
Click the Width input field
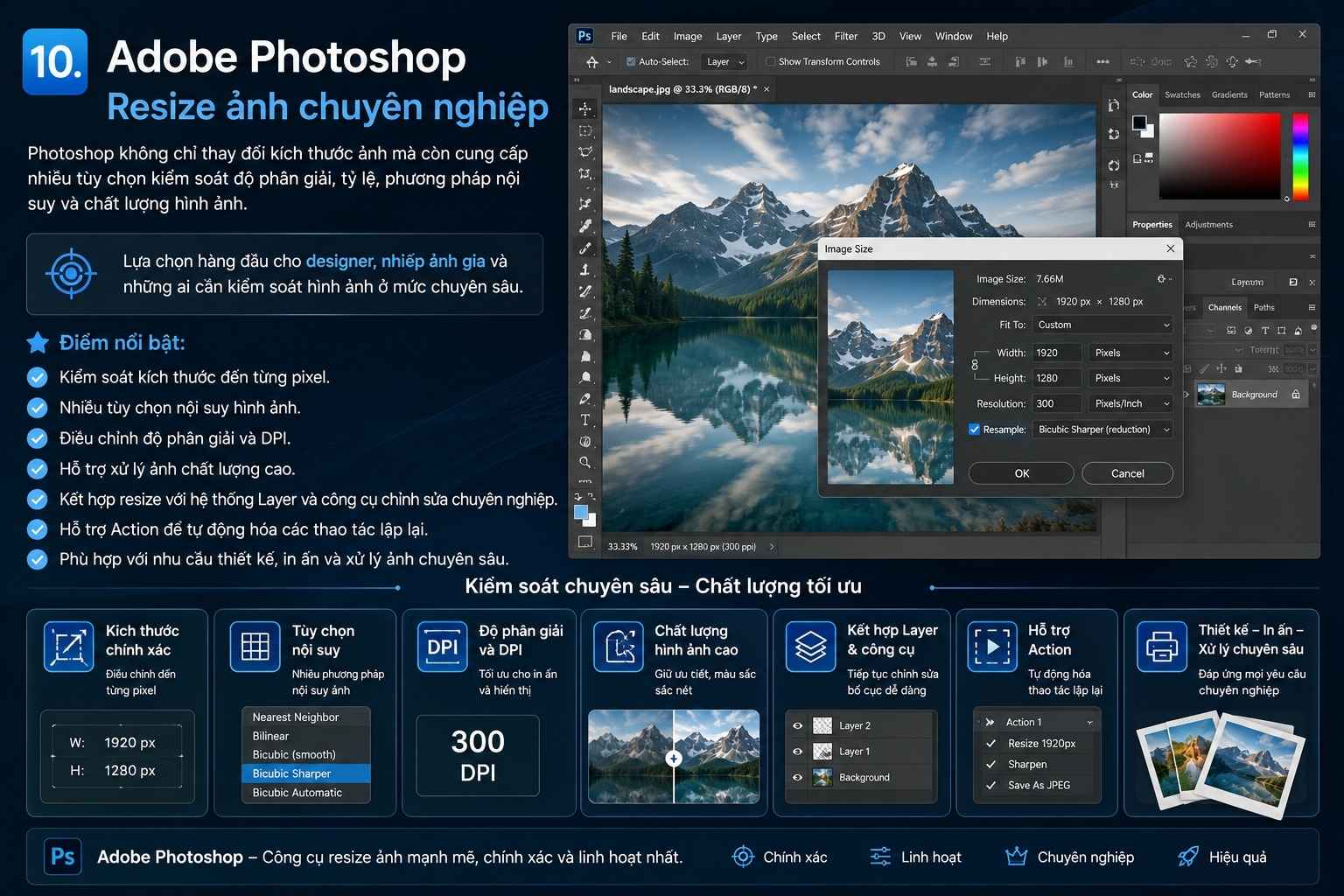[1055, 353]
